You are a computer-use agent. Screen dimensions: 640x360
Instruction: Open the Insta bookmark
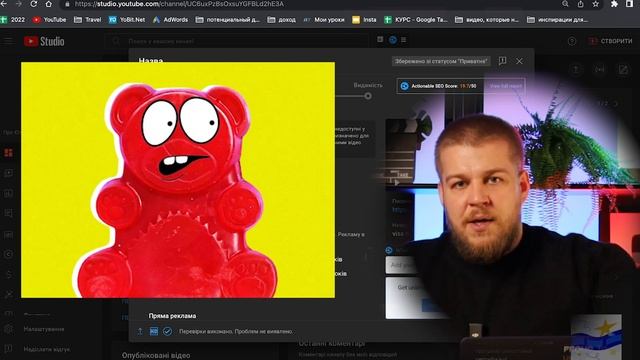(364, 20)
